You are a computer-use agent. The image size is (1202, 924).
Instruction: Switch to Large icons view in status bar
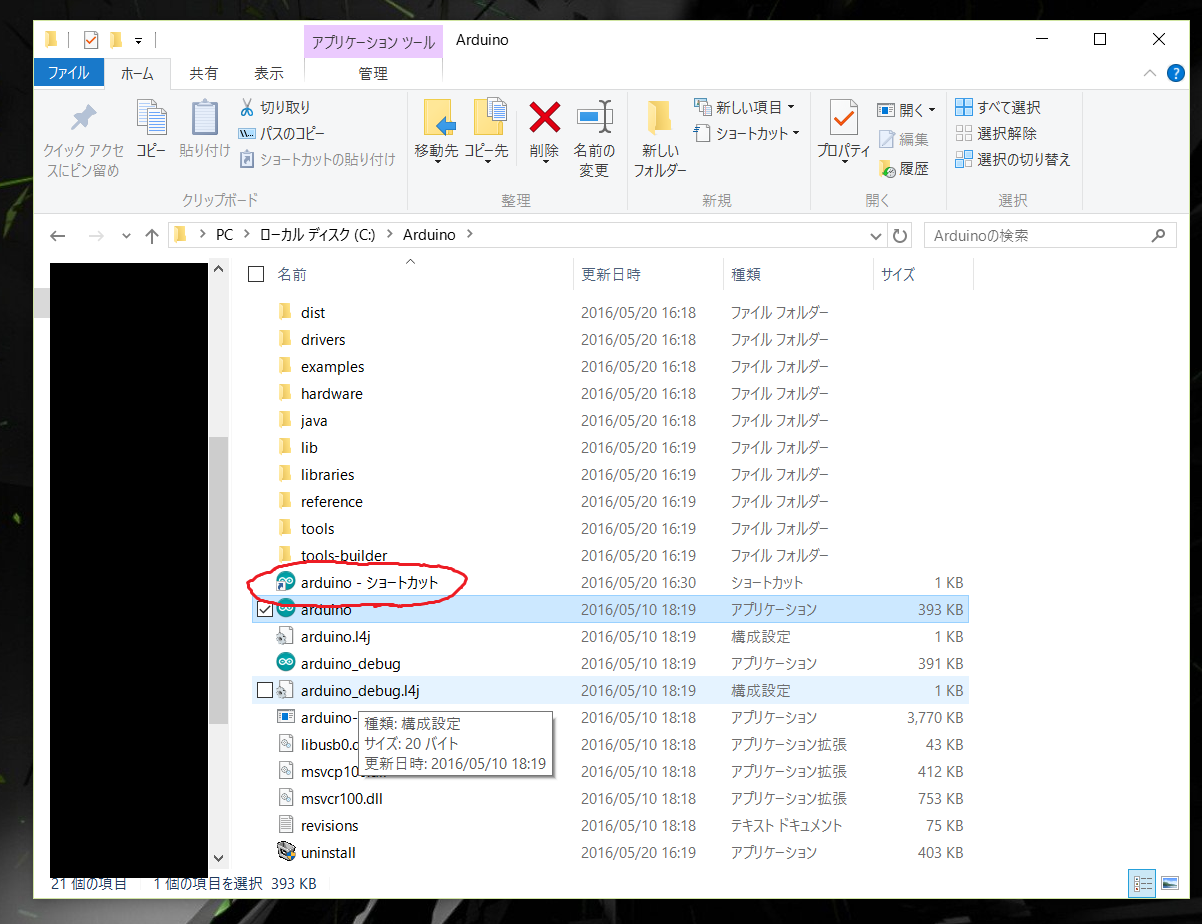pyautogui.click(x=1169, y=883)
